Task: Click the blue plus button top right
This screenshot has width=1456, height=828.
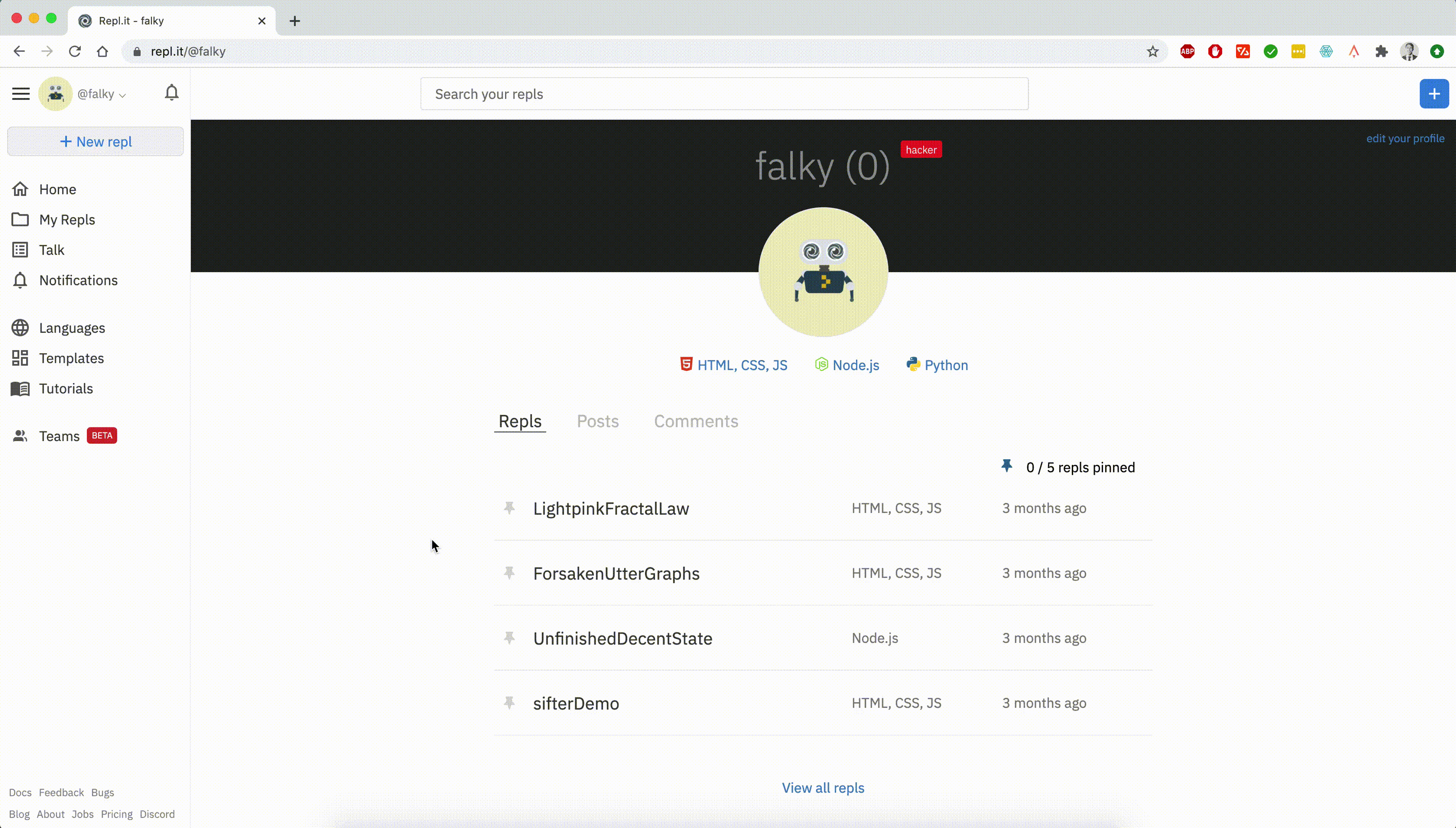Action: click(1433, 94)
